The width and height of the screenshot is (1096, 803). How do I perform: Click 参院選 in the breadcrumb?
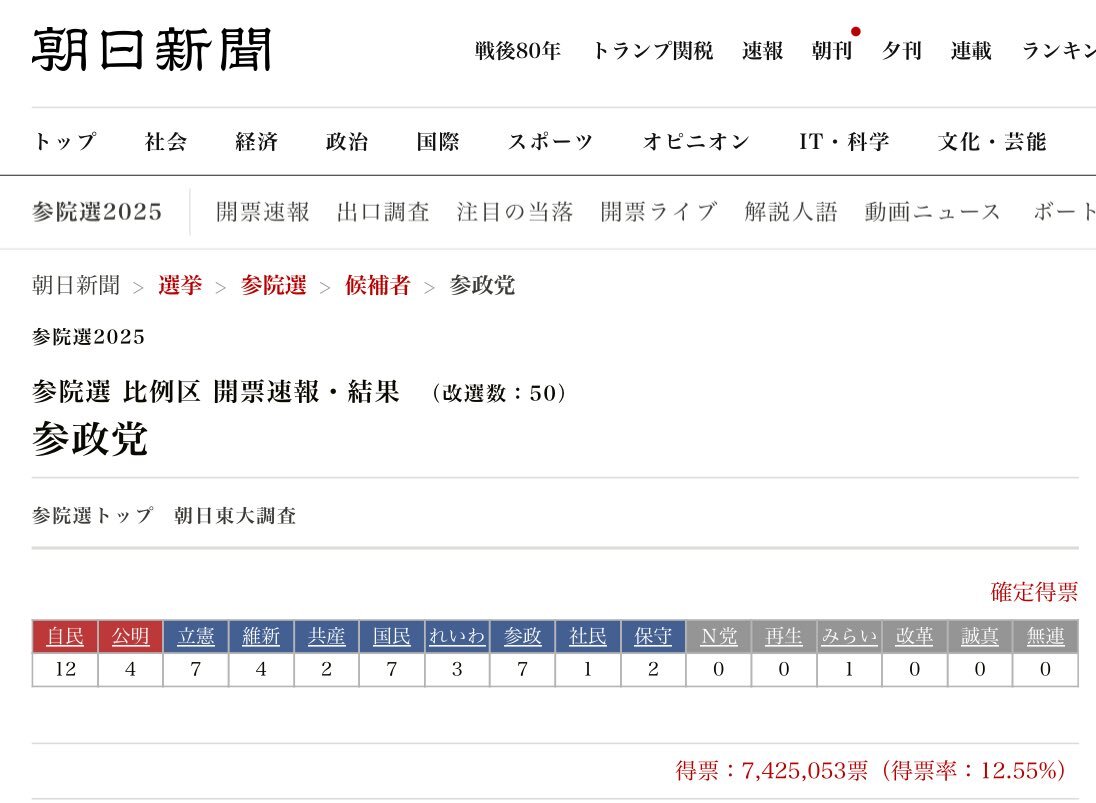pyautogui.click(x=273, y=285)
